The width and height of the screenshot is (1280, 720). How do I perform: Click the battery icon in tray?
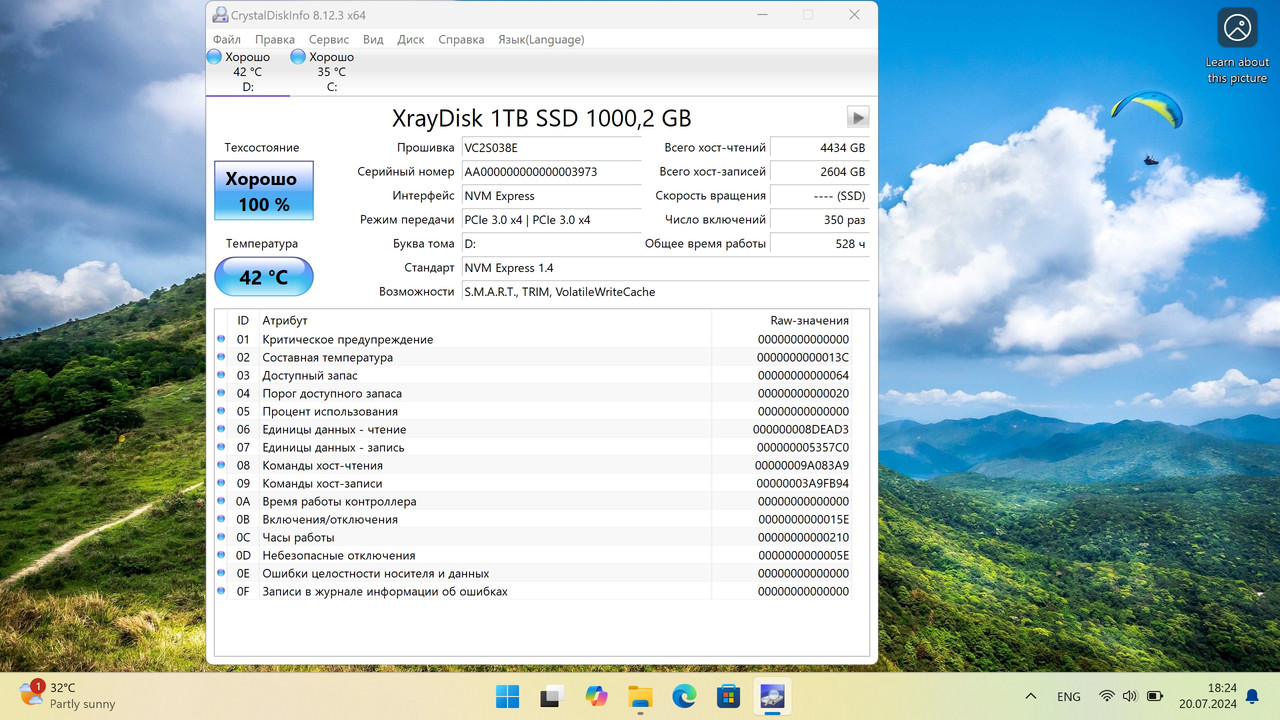[x=1154, y=696]
